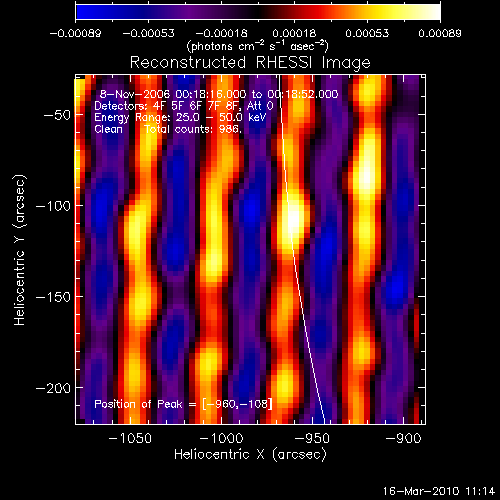Click the Reconstructed RHESSI Image title
Screen dimensions: 500x500
tap(250, 62)
